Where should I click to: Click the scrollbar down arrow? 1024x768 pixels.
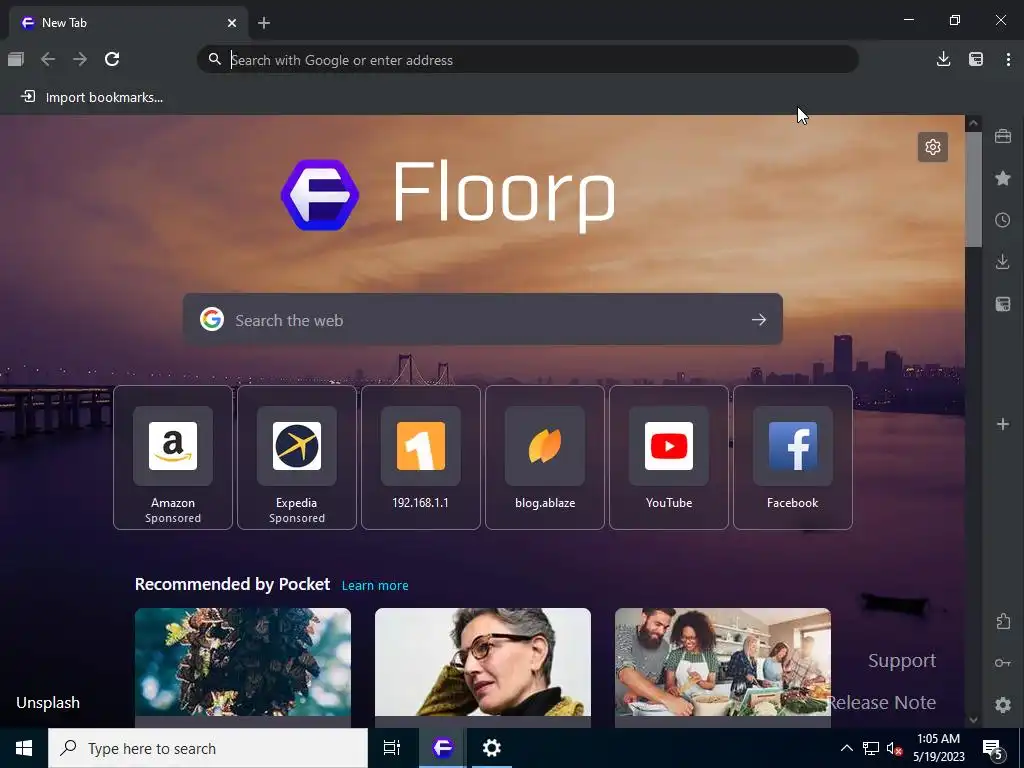coord(973,720)
